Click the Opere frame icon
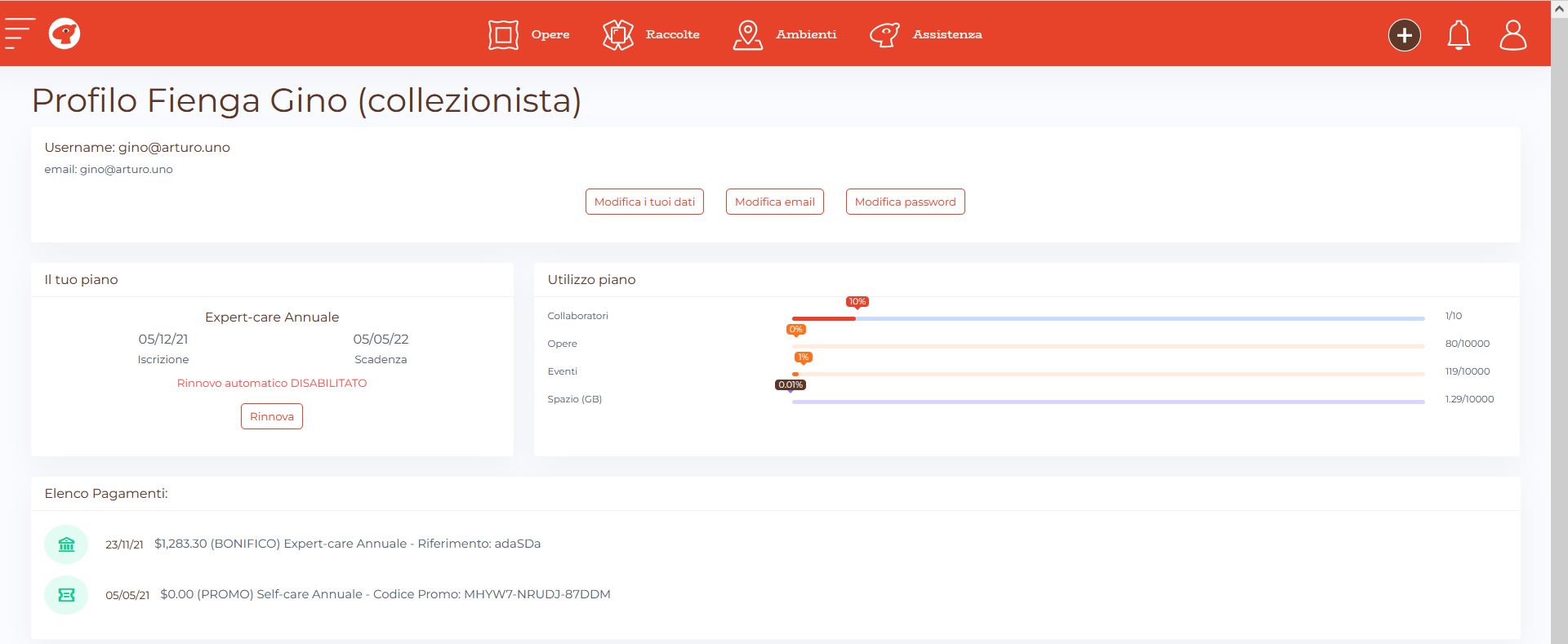Screen dimensions: 1568x644 click(503, 35)
